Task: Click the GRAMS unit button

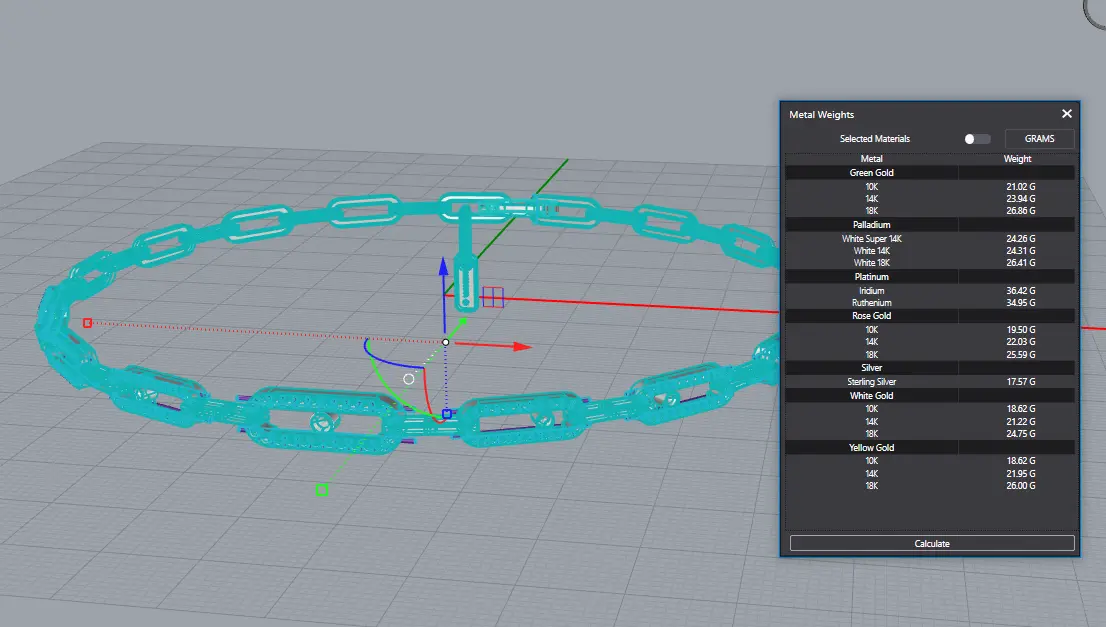Action: click(x=1039, y=139)
